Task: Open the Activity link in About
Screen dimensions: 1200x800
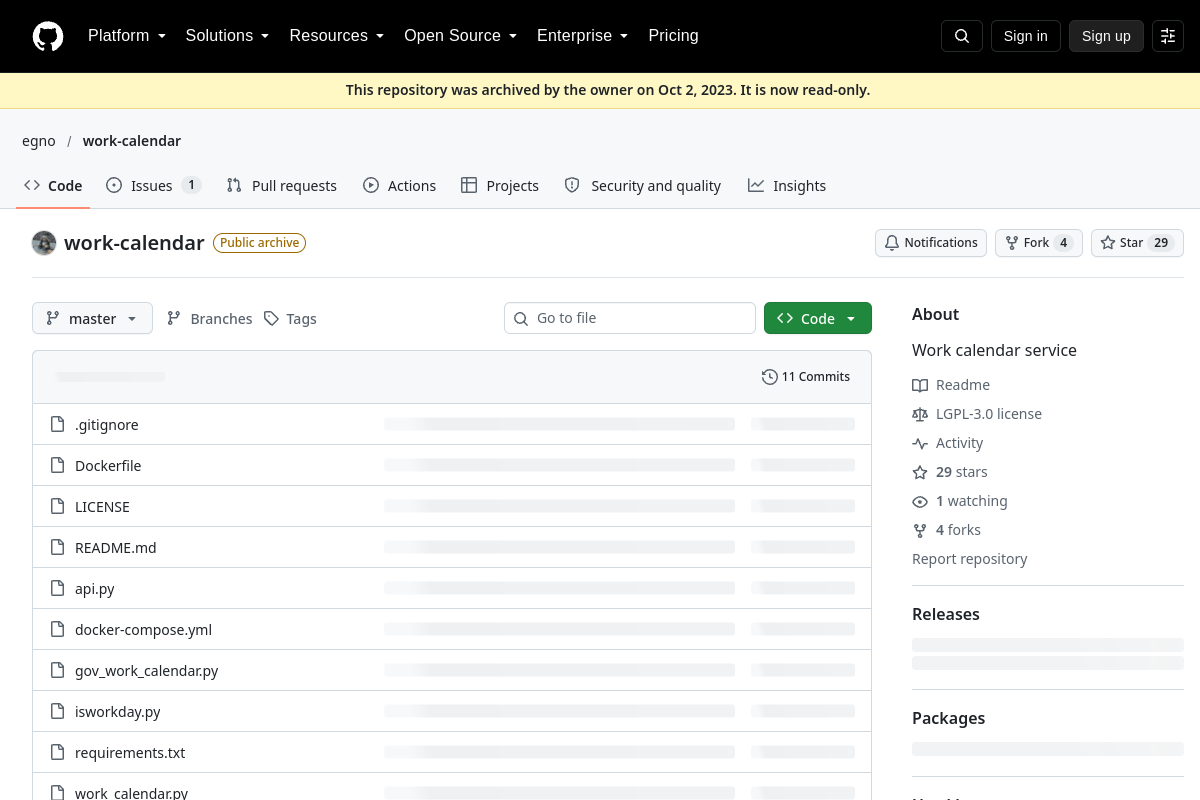Action: coord(948,443)
